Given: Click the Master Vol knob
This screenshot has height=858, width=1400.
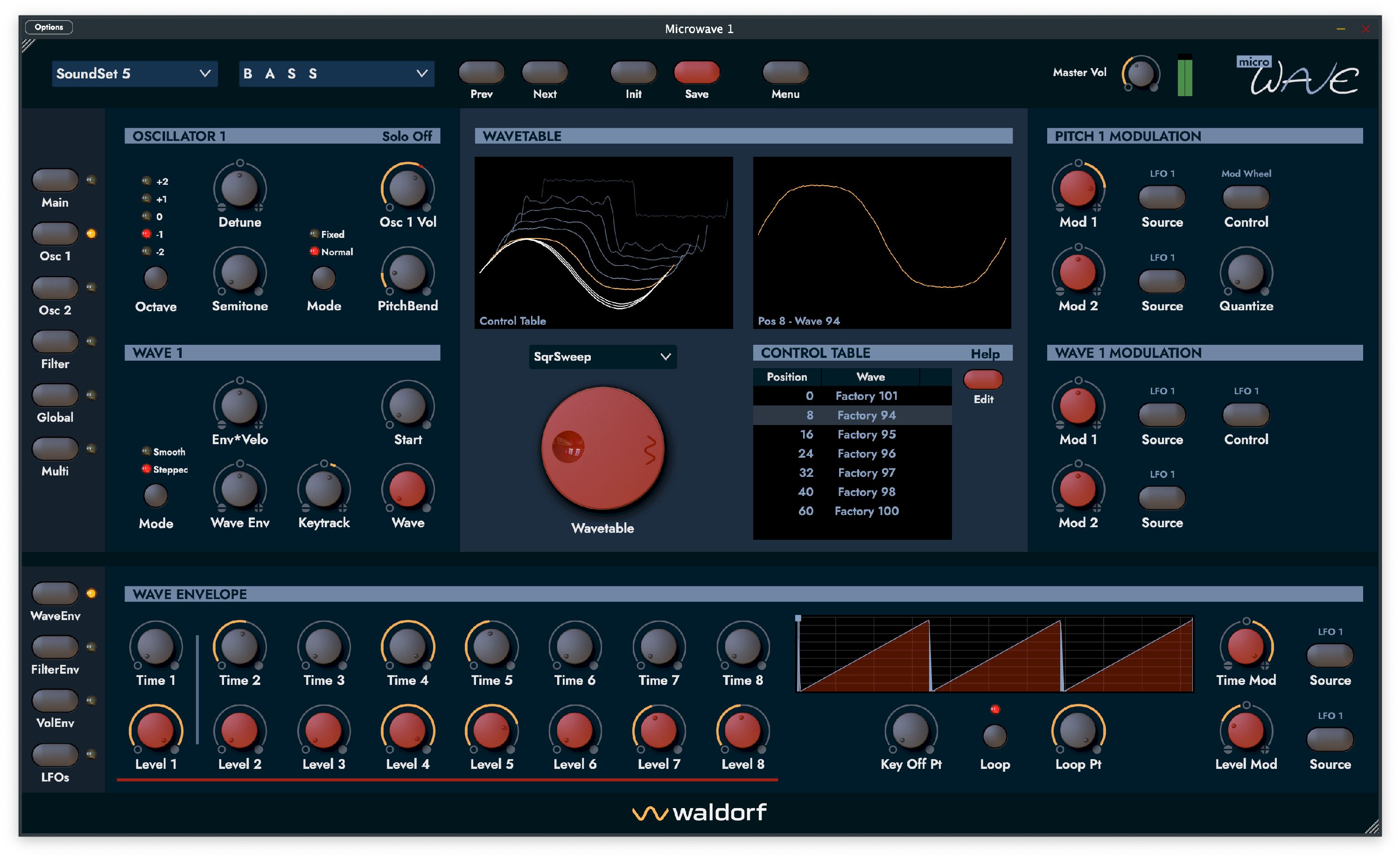Looking at the screenshot, I should click(1141, 75).
